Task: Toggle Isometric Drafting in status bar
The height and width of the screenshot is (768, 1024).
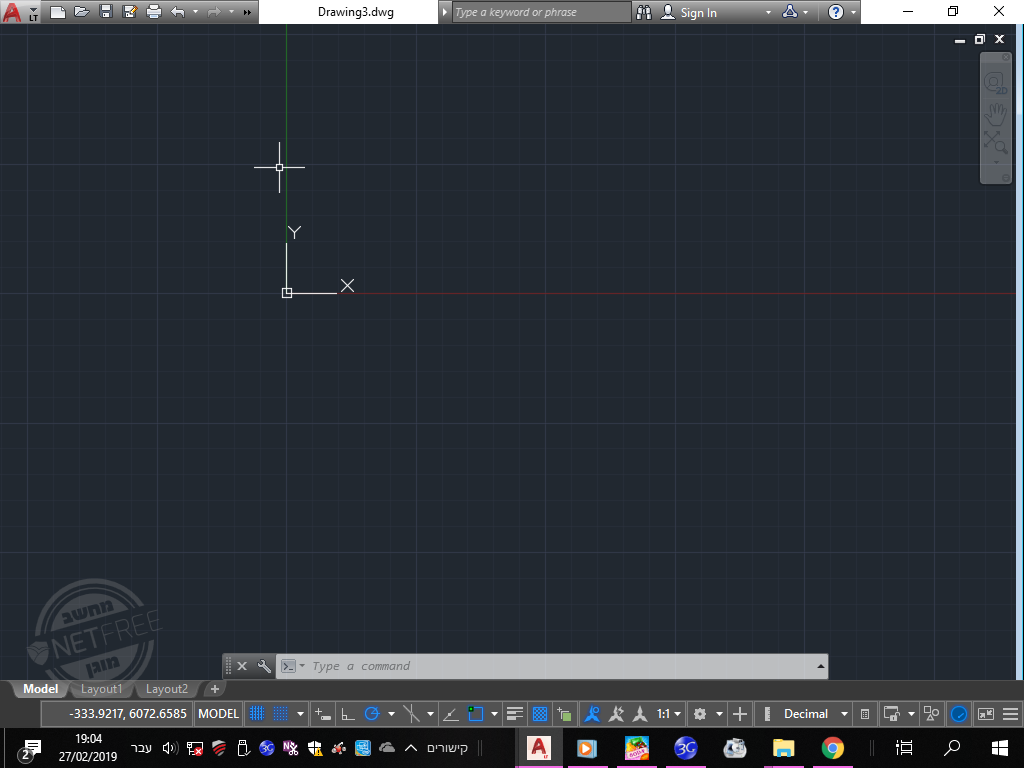Action: point(411,714)
